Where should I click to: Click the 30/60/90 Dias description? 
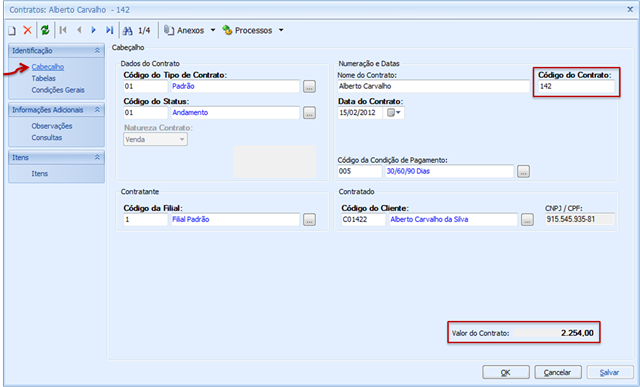408,171
